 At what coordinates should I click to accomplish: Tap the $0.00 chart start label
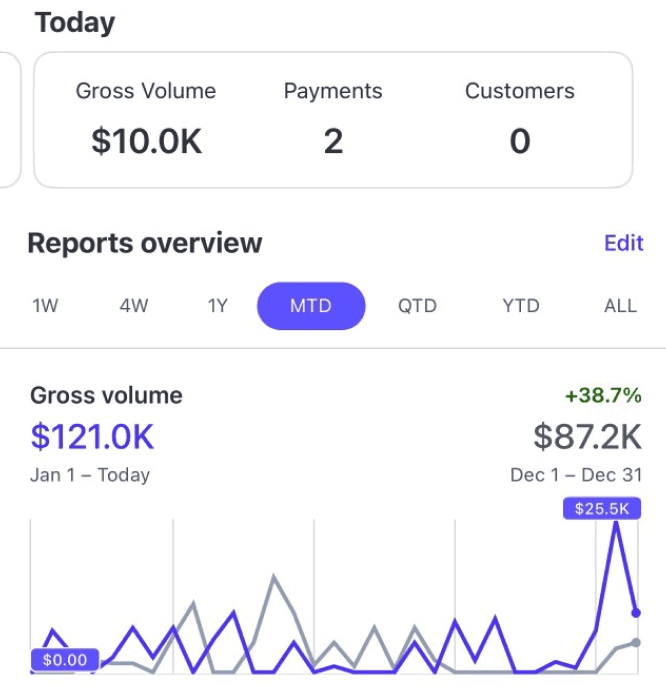(x=65, y=660)
